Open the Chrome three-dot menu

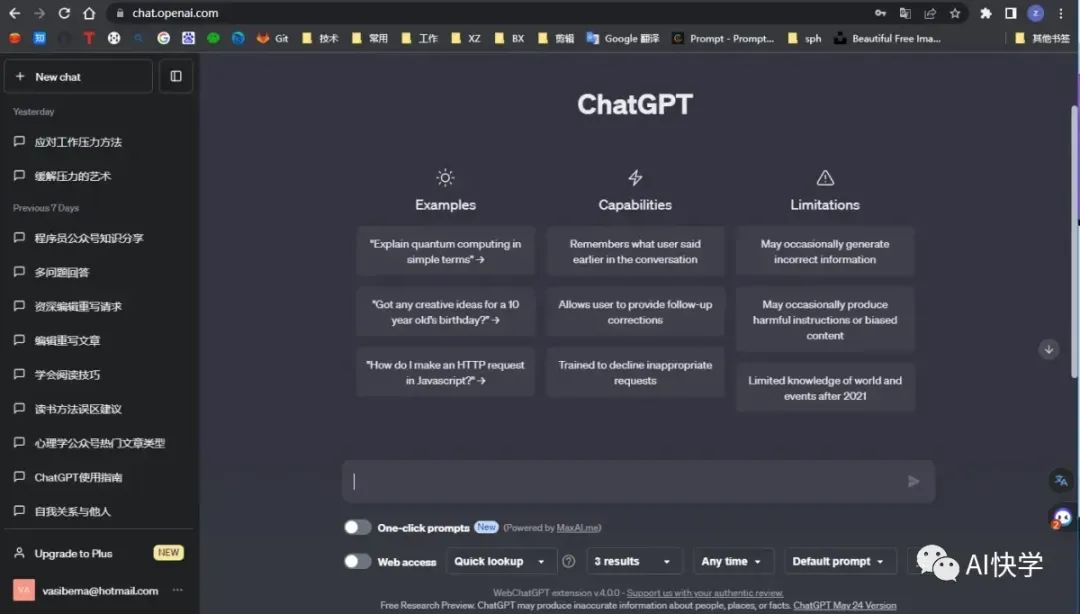pos(1062,14)
